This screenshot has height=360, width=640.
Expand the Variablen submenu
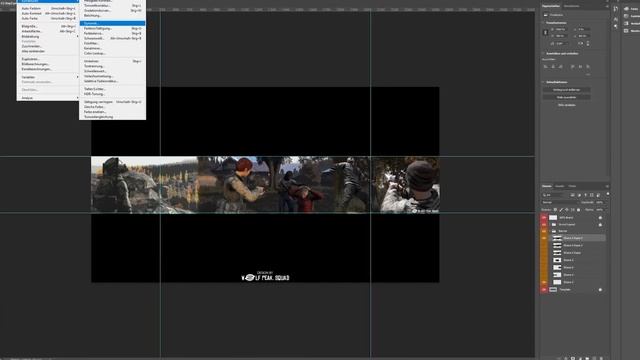pos(48,77)
